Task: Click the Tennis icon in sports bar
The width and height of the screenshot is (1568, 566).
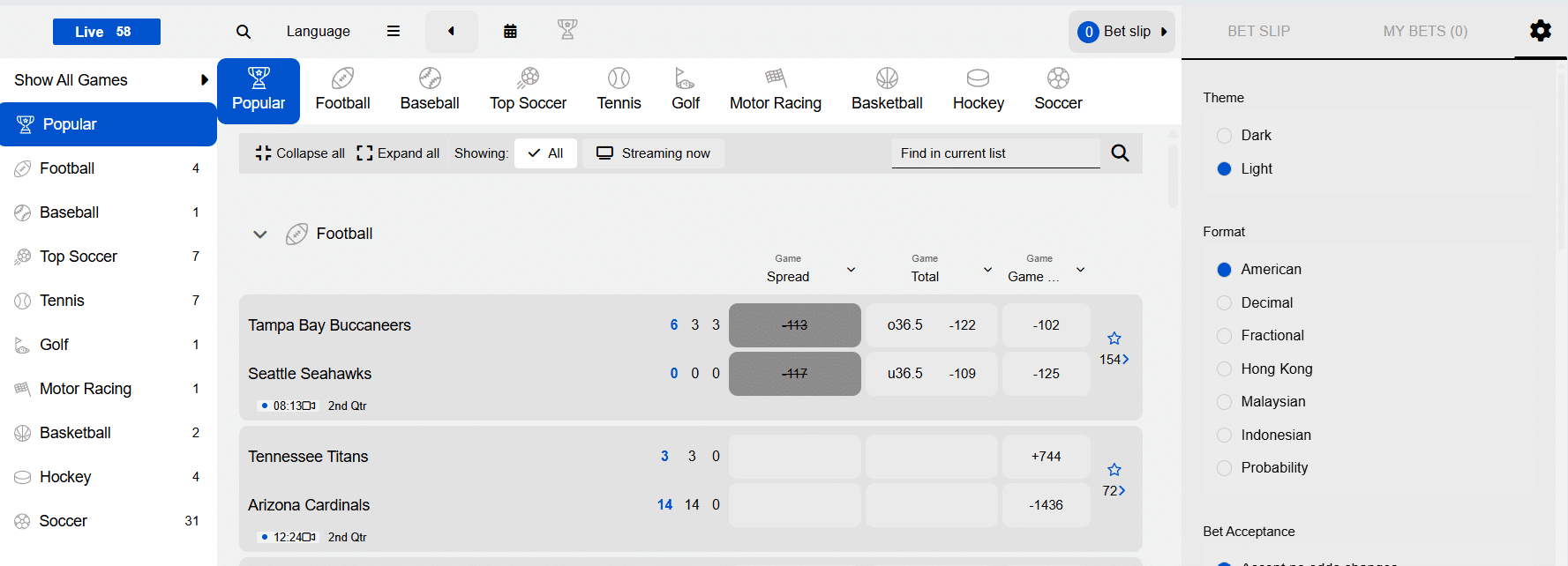Action: (x=619, y=78)
